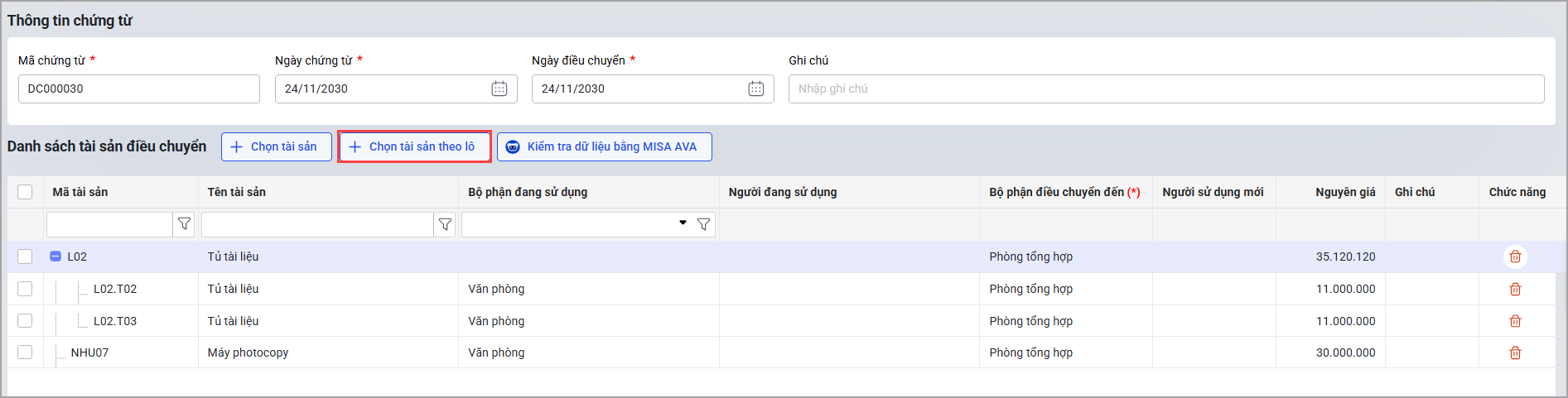Click the Tên tài sản filter icon
Screen dimensions: 1568x398
click(x=445, y=224)
